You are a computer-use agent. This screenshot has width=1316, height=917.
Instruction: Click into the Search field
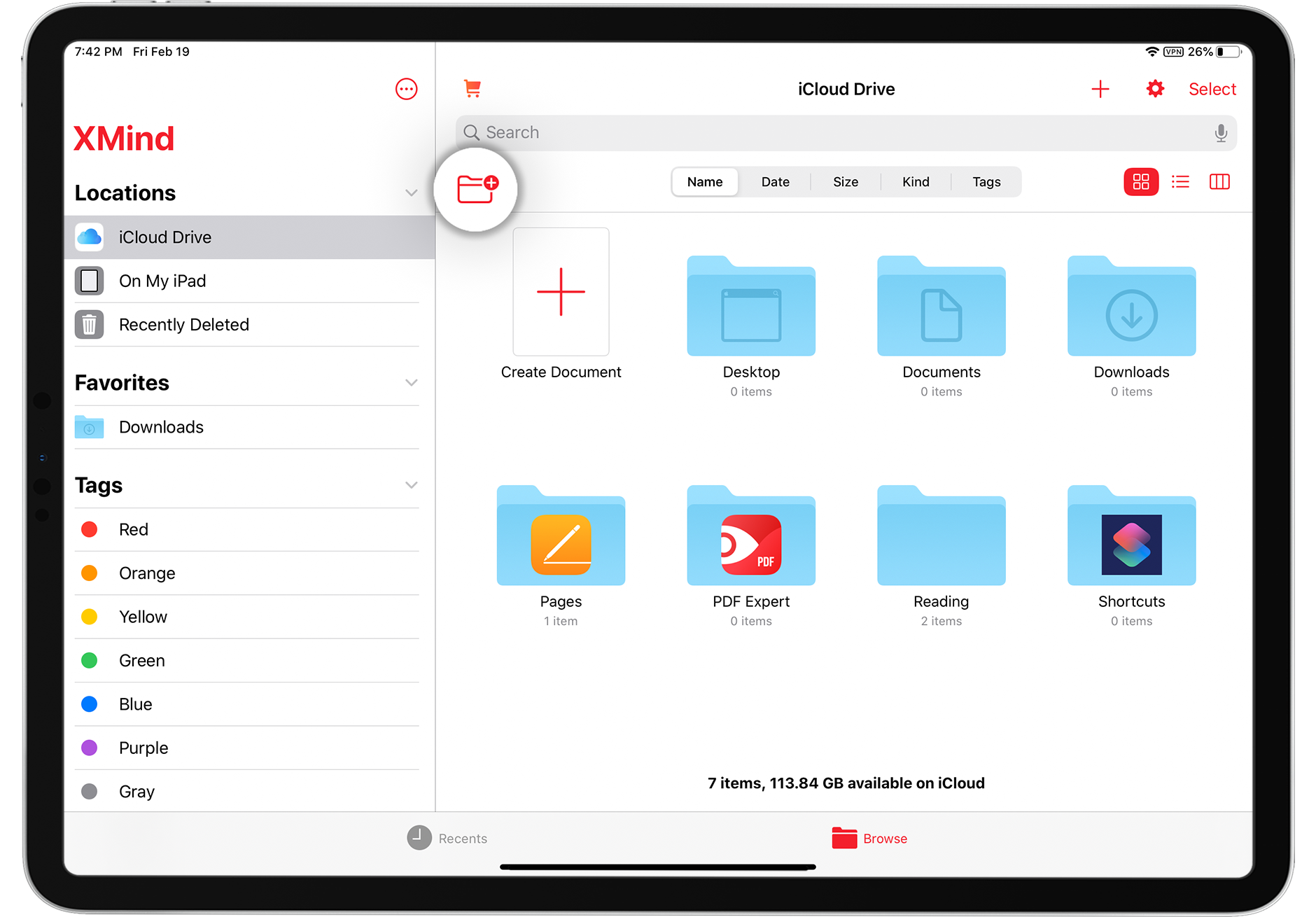click(846, 133)
